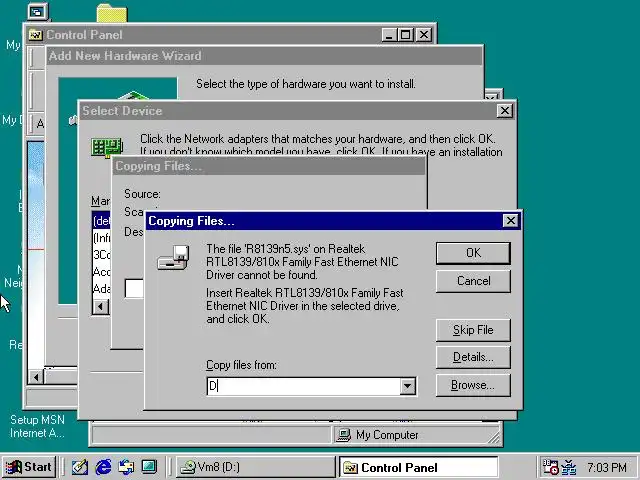Close the Select Device window
Viewport: 640px width, 480px height.
[505, 111]
